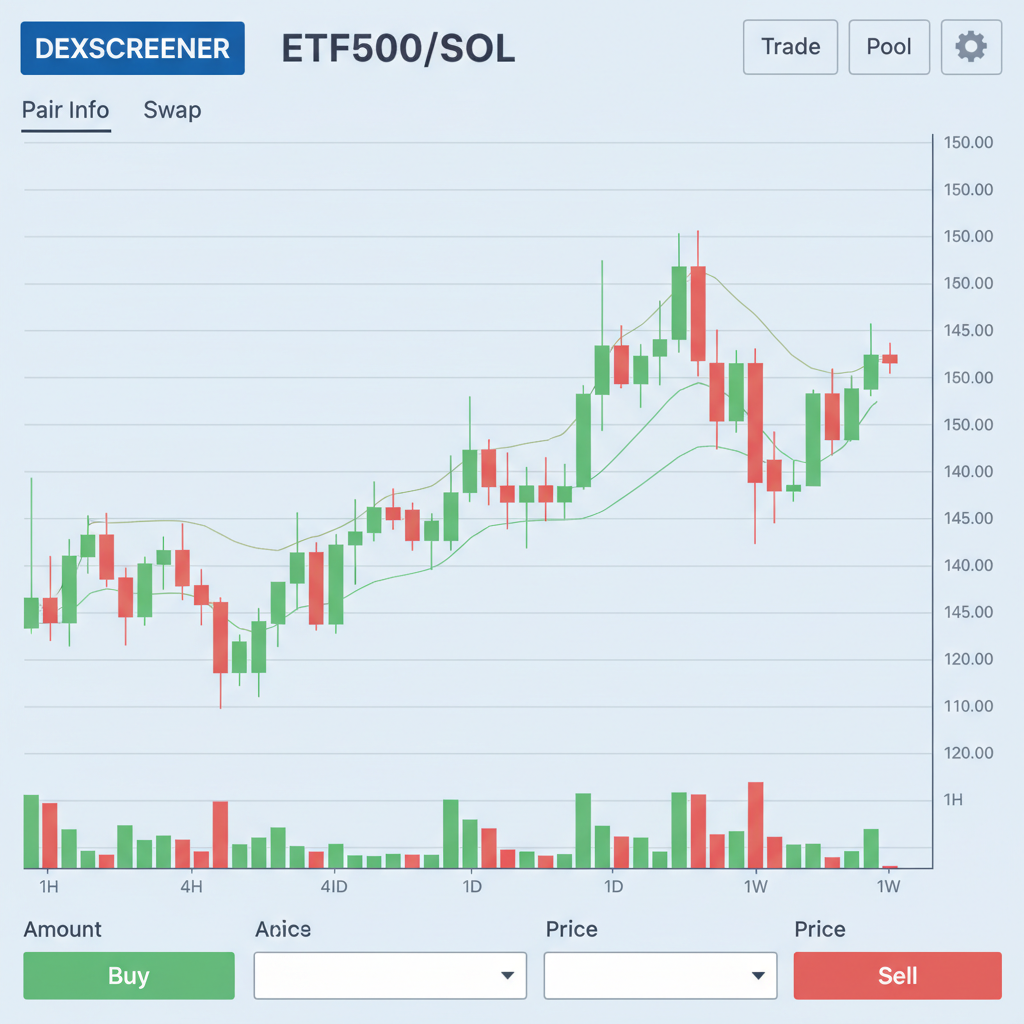Select the Pair Info tab

[x=65, y=110]
